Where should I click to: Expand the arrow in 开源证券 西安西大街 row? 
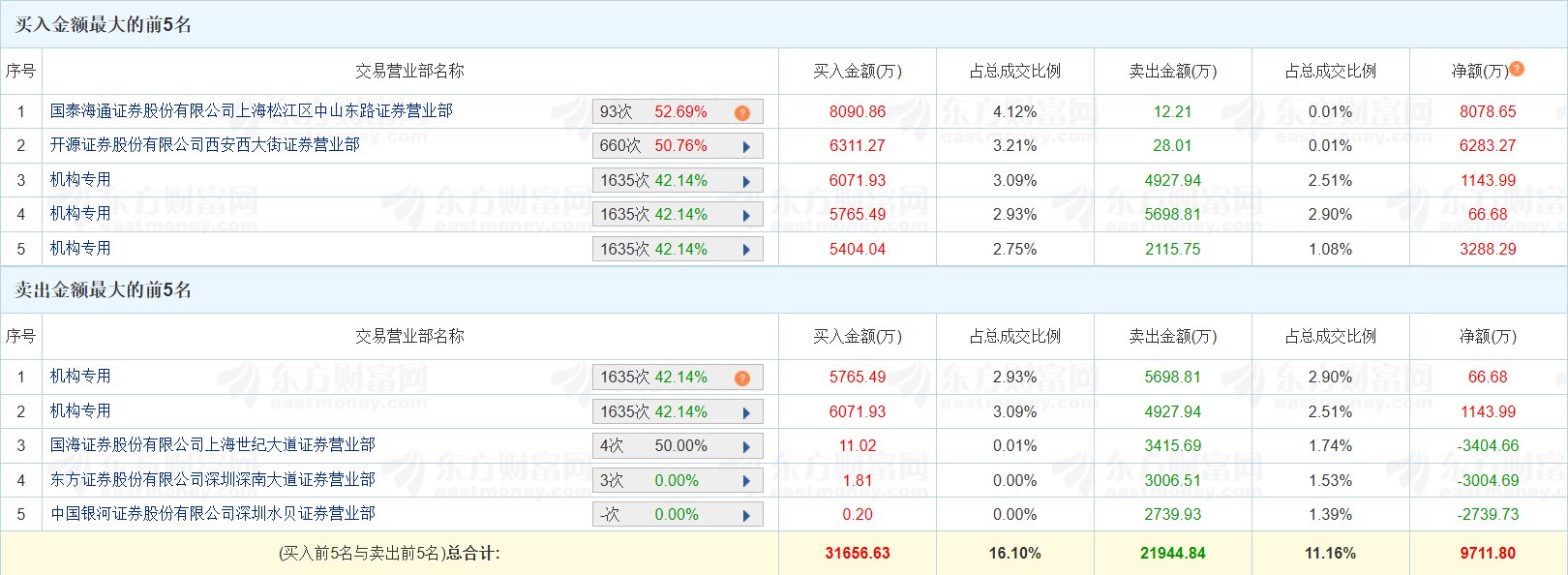click(746, 147)
